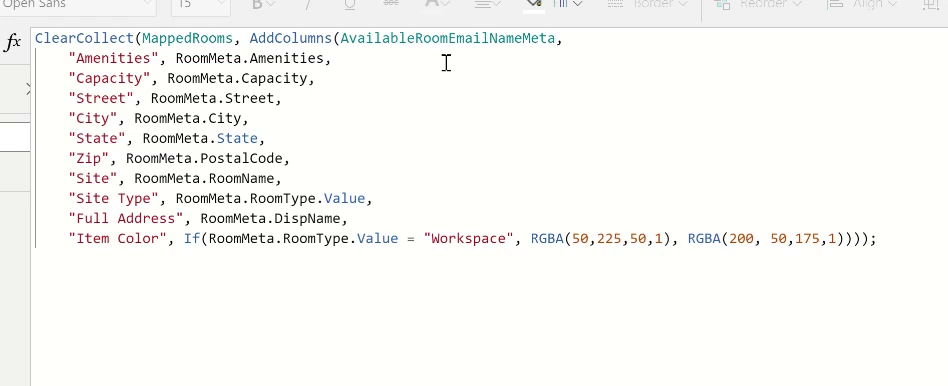Click the ClearCollect function in formula
The width and height of the screenshot is (948, 386).
tap(84, 38)
